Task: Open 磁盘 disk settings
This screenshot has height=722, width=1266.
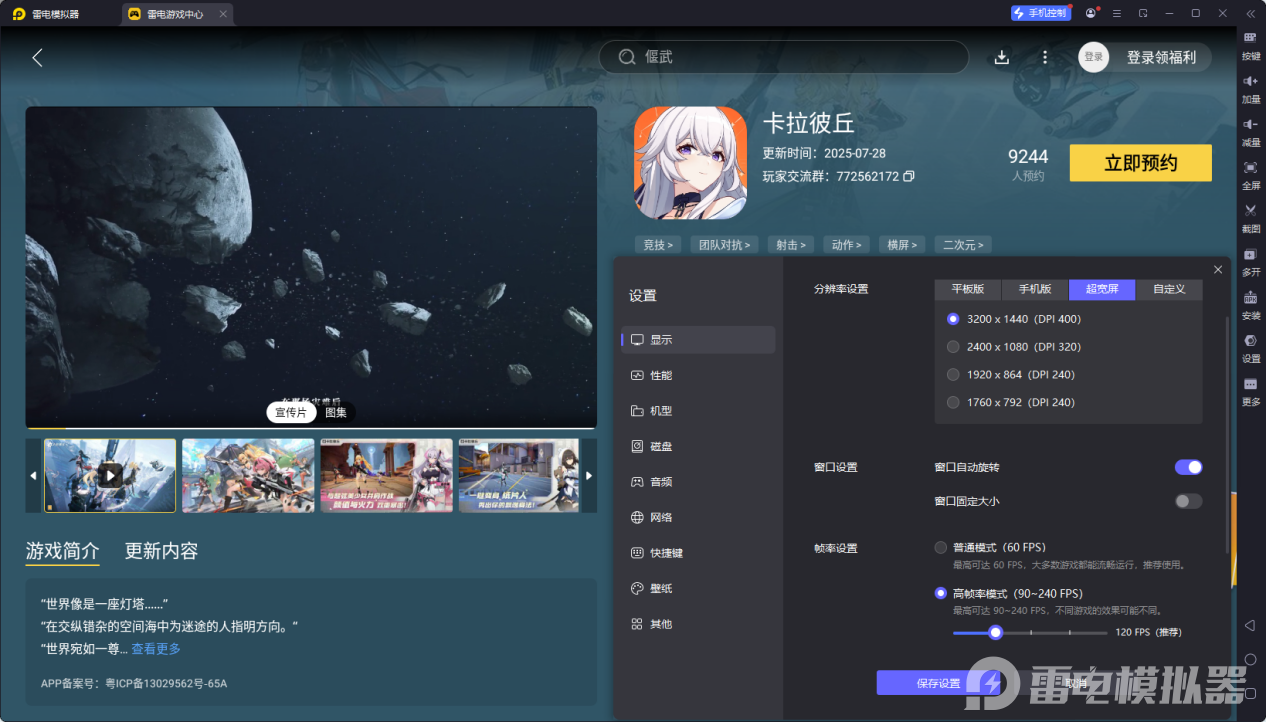Action: point(698,446)
